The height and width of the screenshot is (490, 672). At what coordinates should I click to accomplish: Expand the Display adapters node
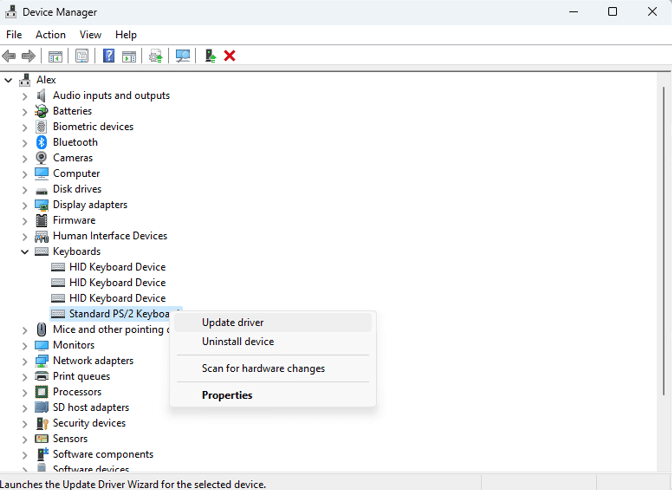25,205
